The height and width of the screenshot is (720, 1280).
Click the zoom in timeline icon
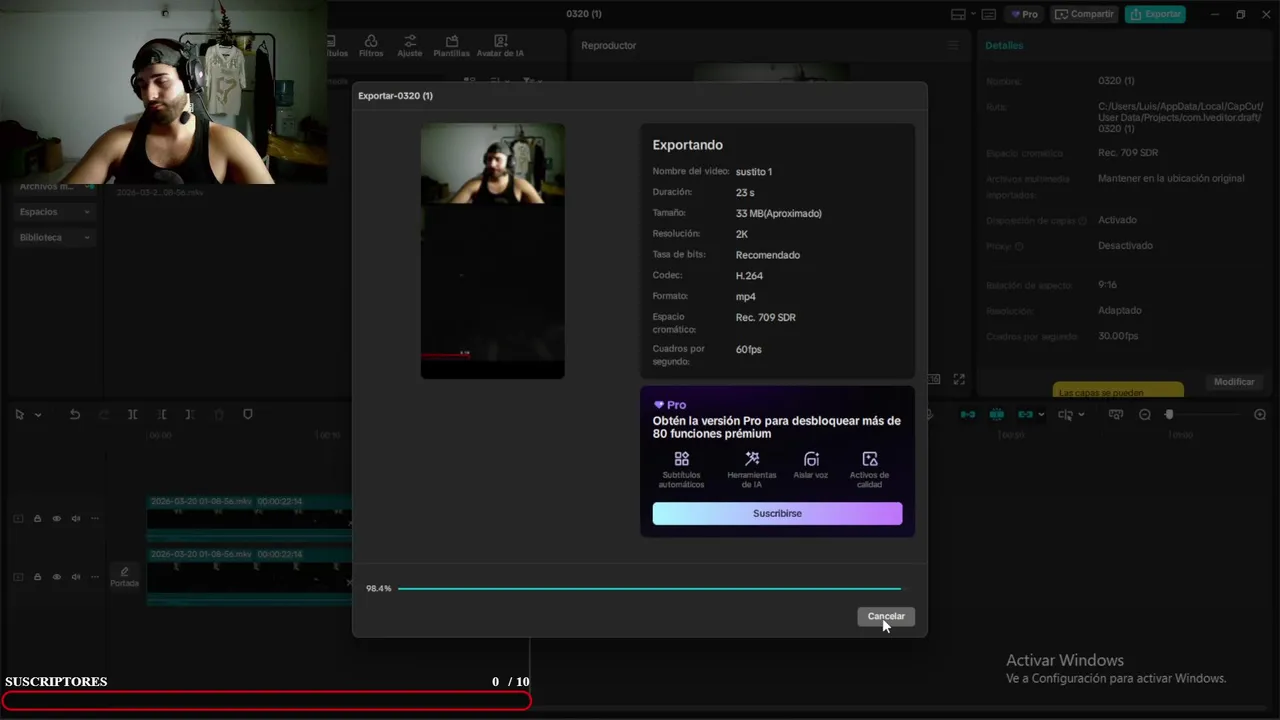[x=1260, y=414]
